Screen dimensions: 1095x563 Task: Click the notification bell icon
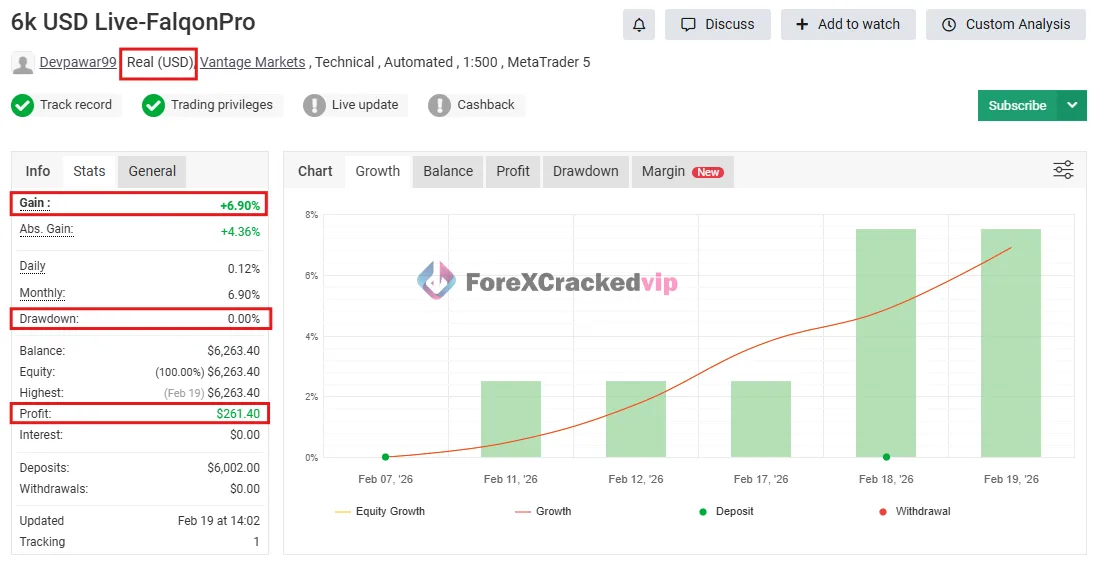(x=638, y=24)
